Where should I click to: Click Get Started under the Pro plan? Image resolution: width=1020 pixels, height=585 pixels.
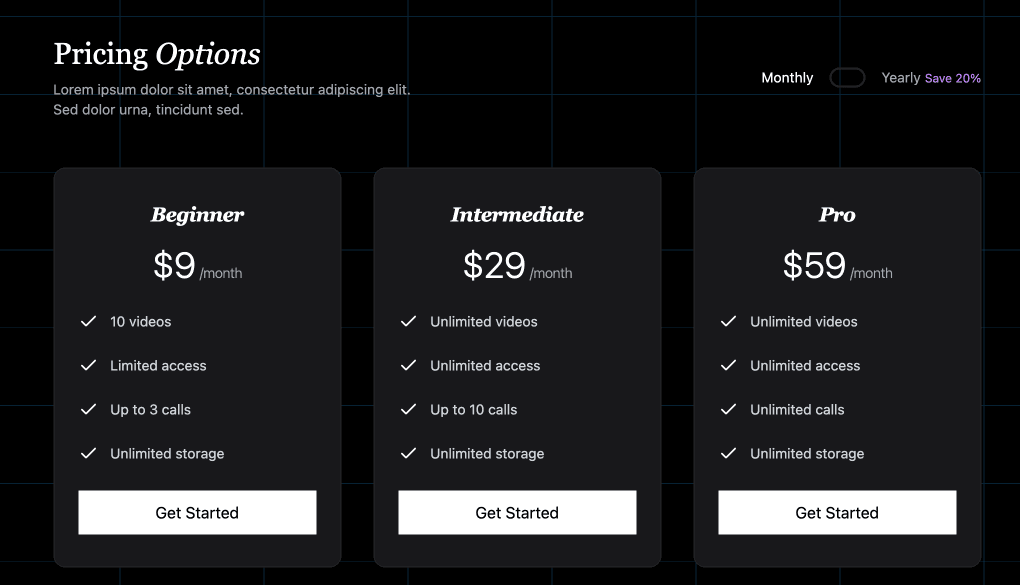point(837,512)
